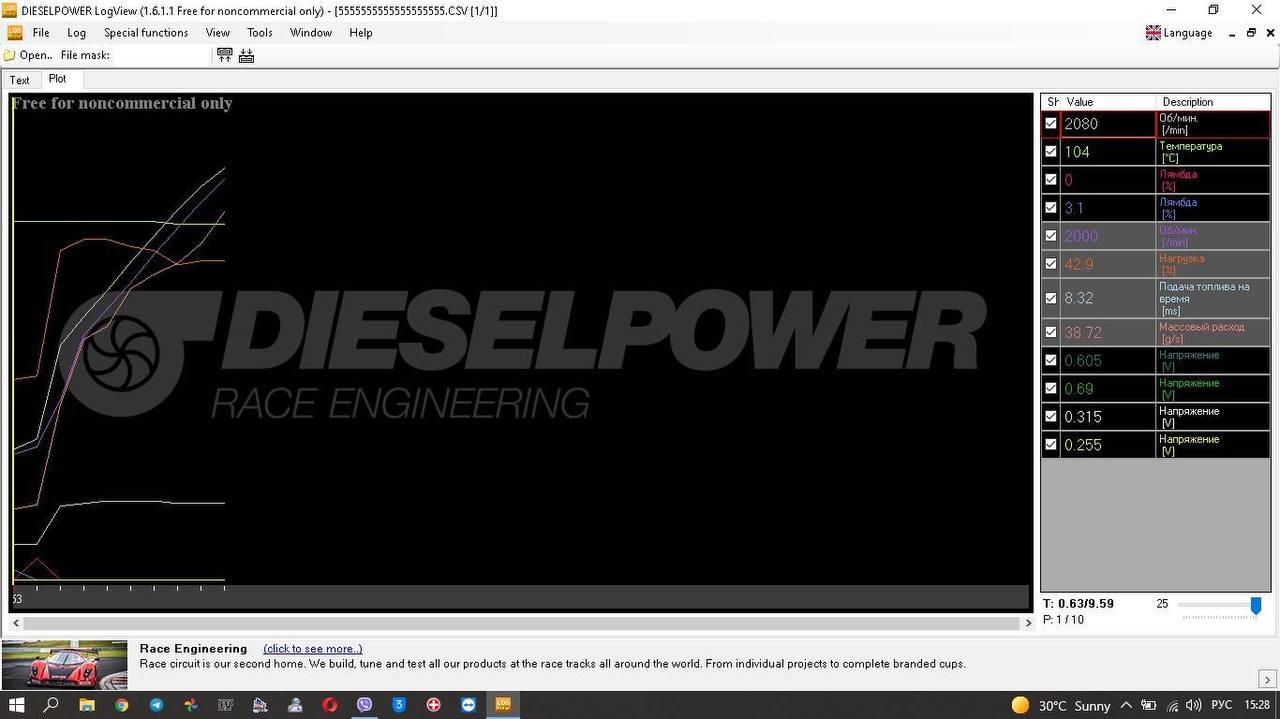The image size is (1280, 719).
Task: Open the Help menu
Action: coord(361,33)
